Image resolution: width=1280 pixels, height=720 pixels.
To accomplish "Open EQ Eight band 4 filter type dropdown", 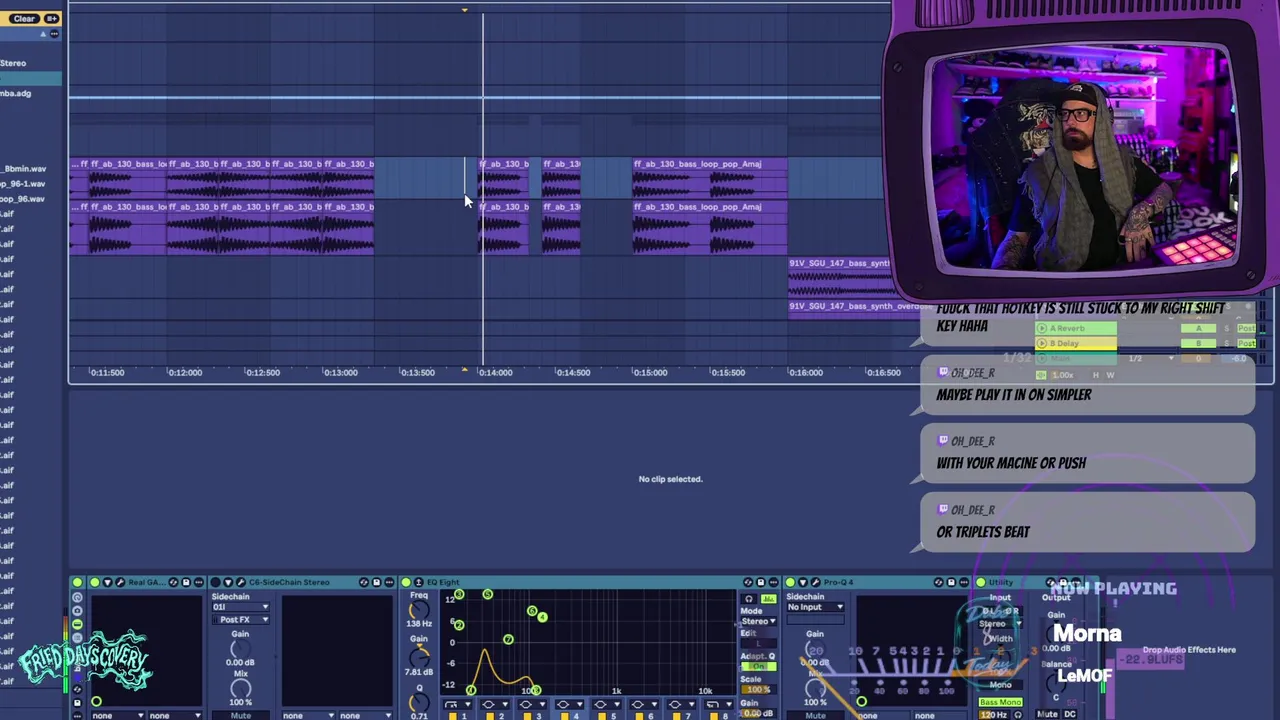I will pos(570,704).
